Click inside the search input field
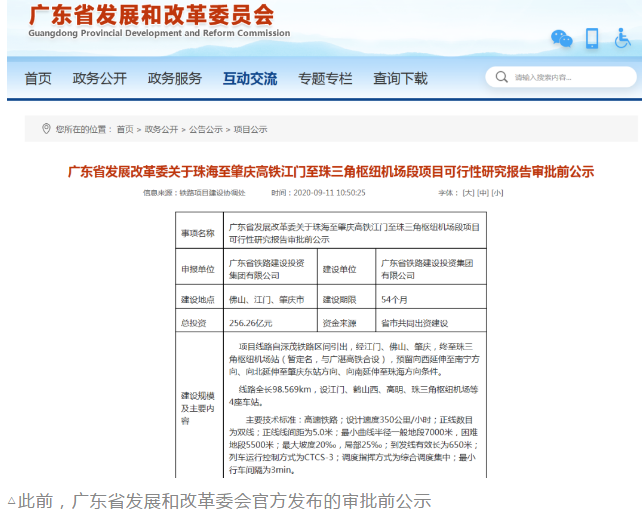 [x=561, y=77]
